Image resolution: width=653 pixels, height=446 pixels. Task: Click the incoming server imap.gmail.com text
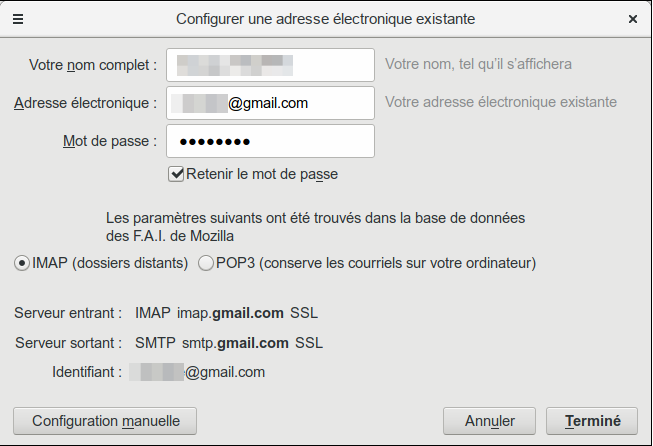tap(230, 313)
